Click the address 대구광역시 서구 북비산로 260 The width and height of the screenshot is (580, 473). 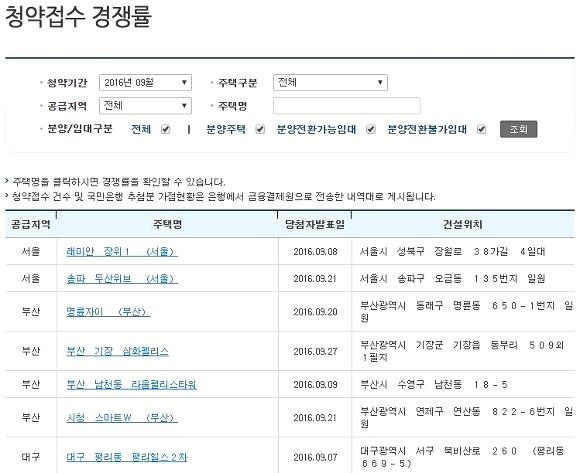point(462,457)
